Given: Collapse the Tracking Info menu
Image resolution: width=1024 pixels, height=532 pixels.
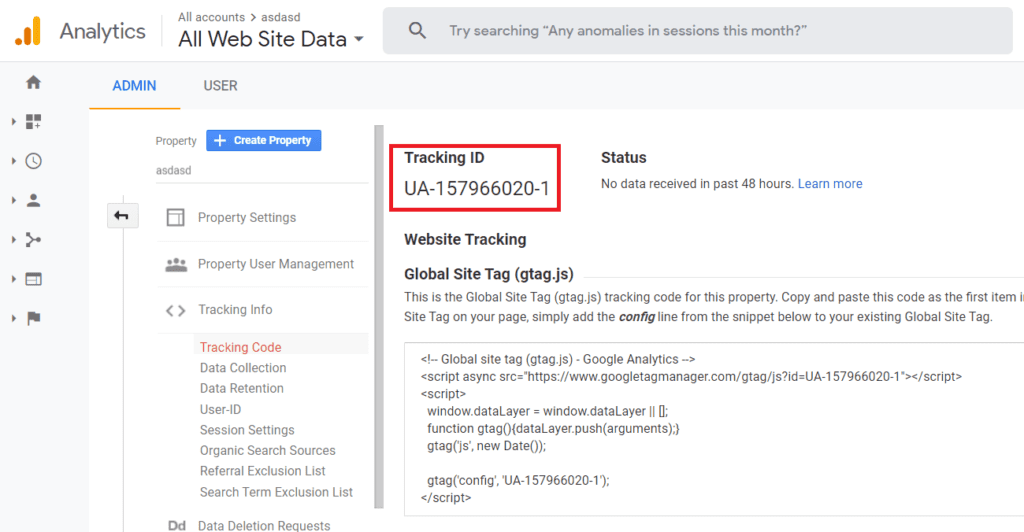Looking at the screenshot, I should click(235, 309).
